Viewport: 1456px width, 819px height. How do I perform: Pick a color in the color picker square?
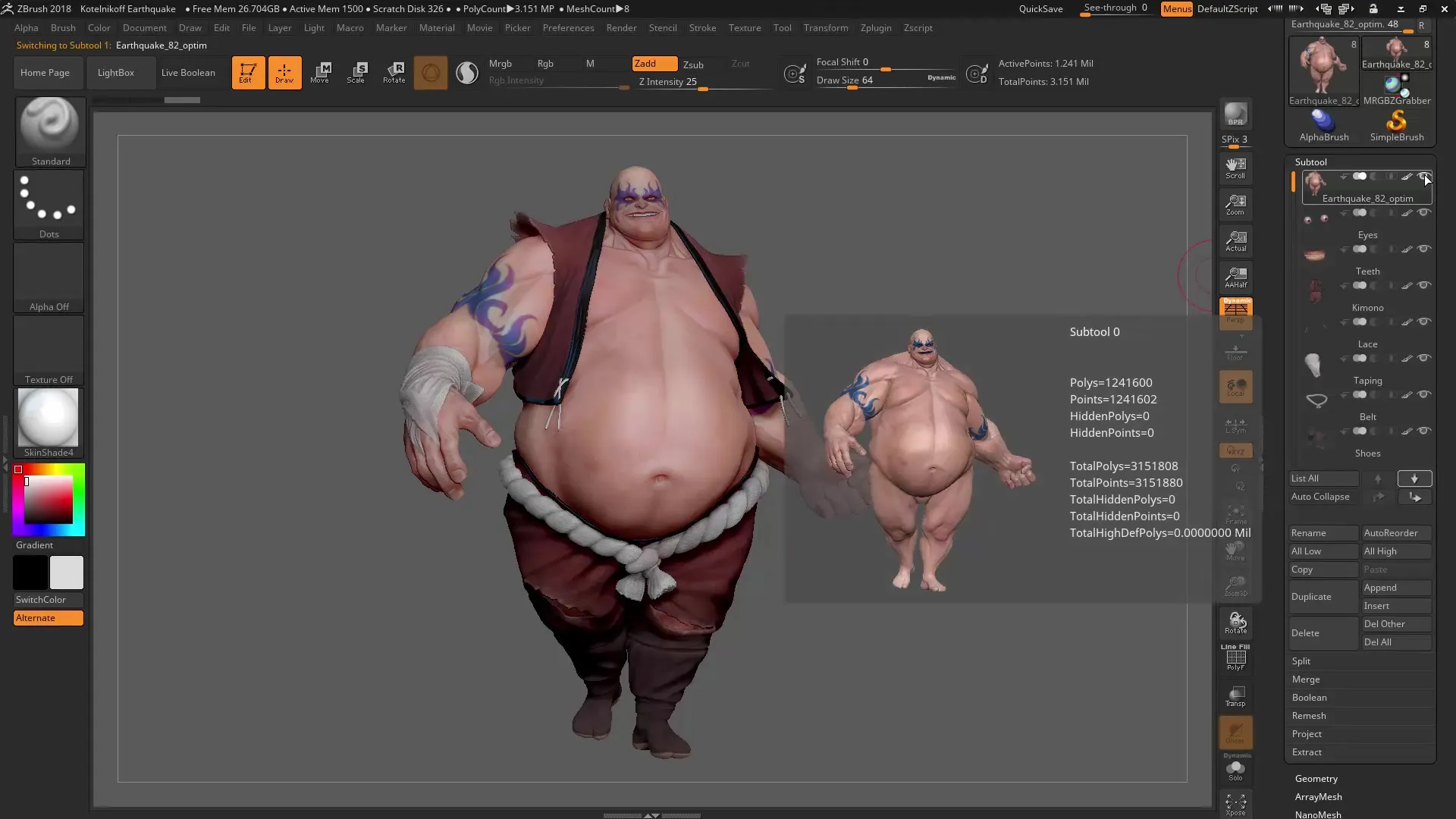[49, 500]
